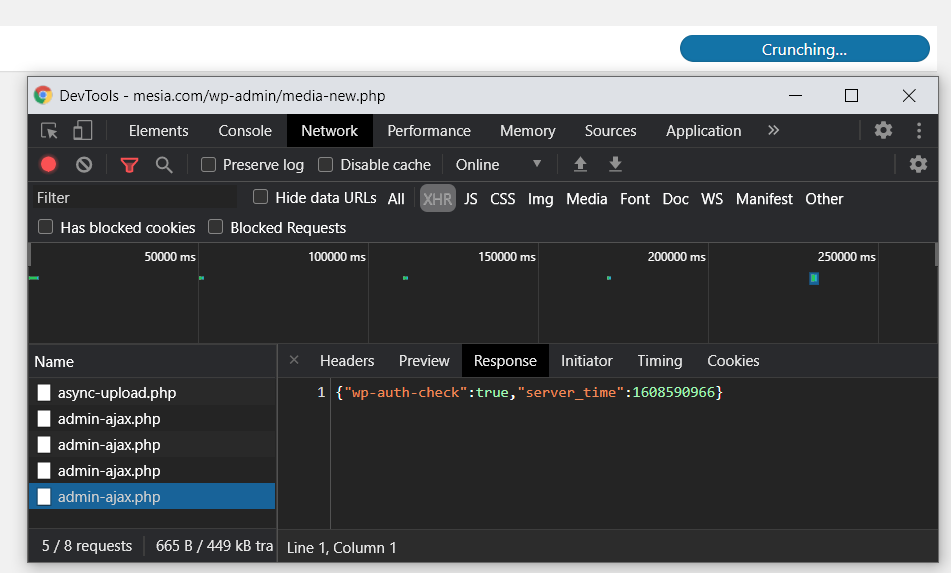Viewport: 951px width, 573px height.
Task: Show the request Initiator tab
Action: pos(586,361)
